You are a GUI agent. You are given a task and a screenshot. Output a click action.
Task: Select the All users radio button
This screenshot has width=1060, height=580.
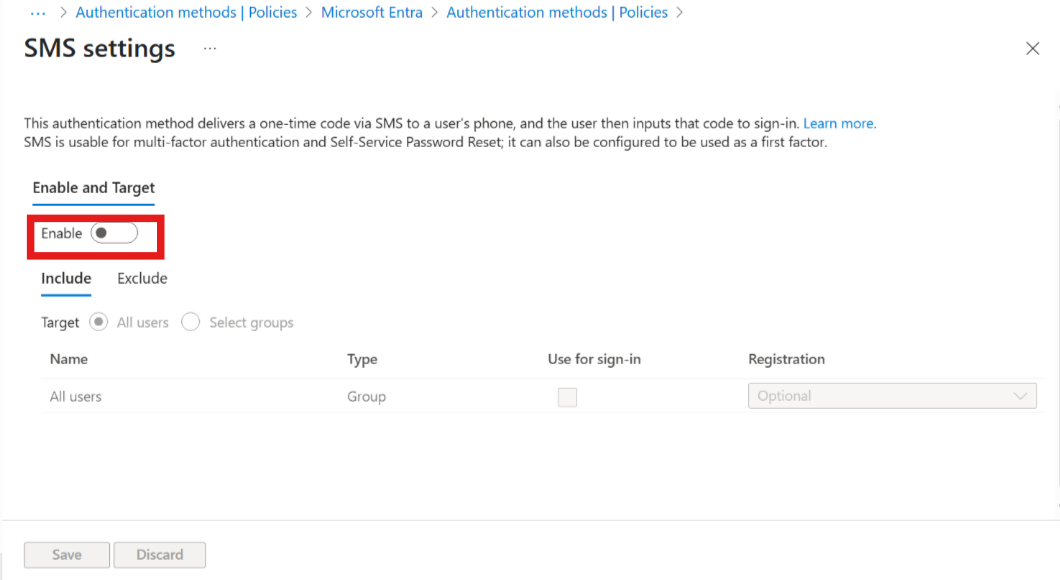98,322
